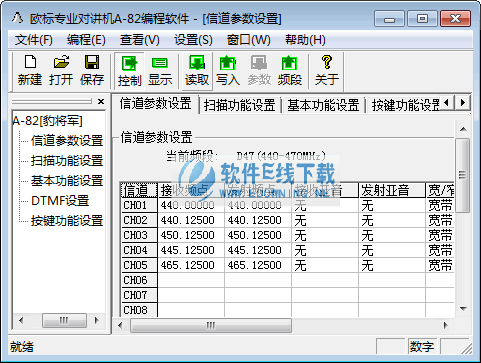Open the 关于 about question-mark icon
This screenshot has width=481, height=363.
click(x=327, y=71)
